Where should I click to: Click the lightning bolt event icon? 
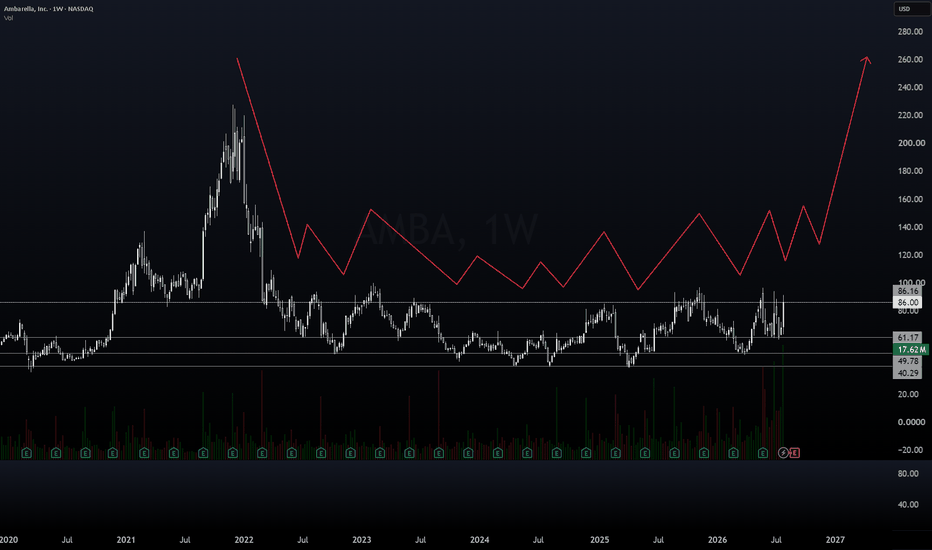783,453
